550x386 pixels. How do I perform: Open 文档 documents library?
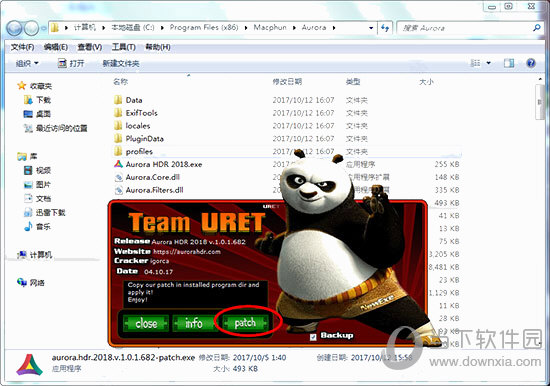pos(37,199)
